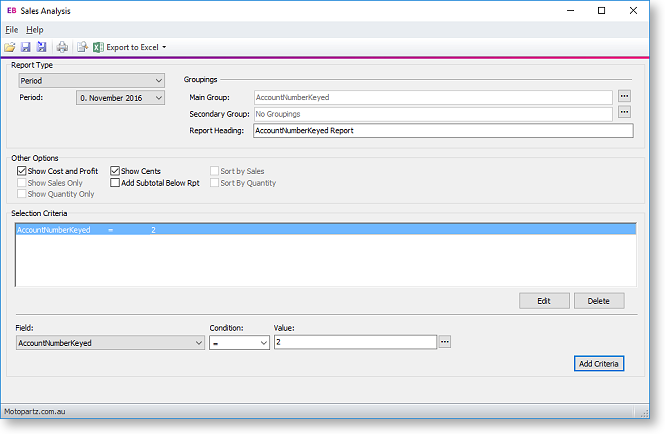This screenshot has width=665, height=434.
Task: Click the Add Criteria button
Action: click(x=599, y=364)
